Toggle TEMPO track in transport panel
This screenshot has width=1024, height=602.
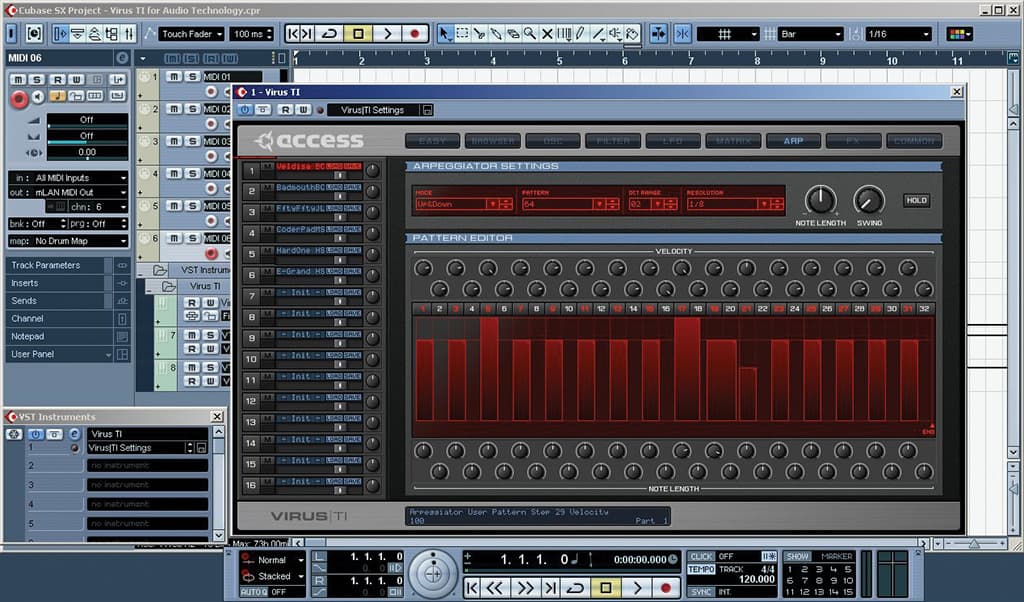701,569
